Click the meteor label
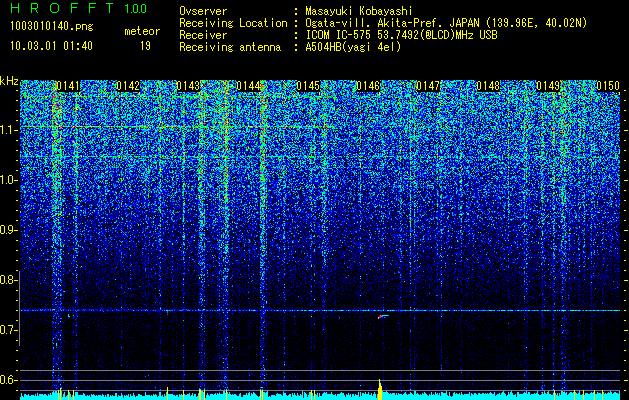 coord(142,31)
